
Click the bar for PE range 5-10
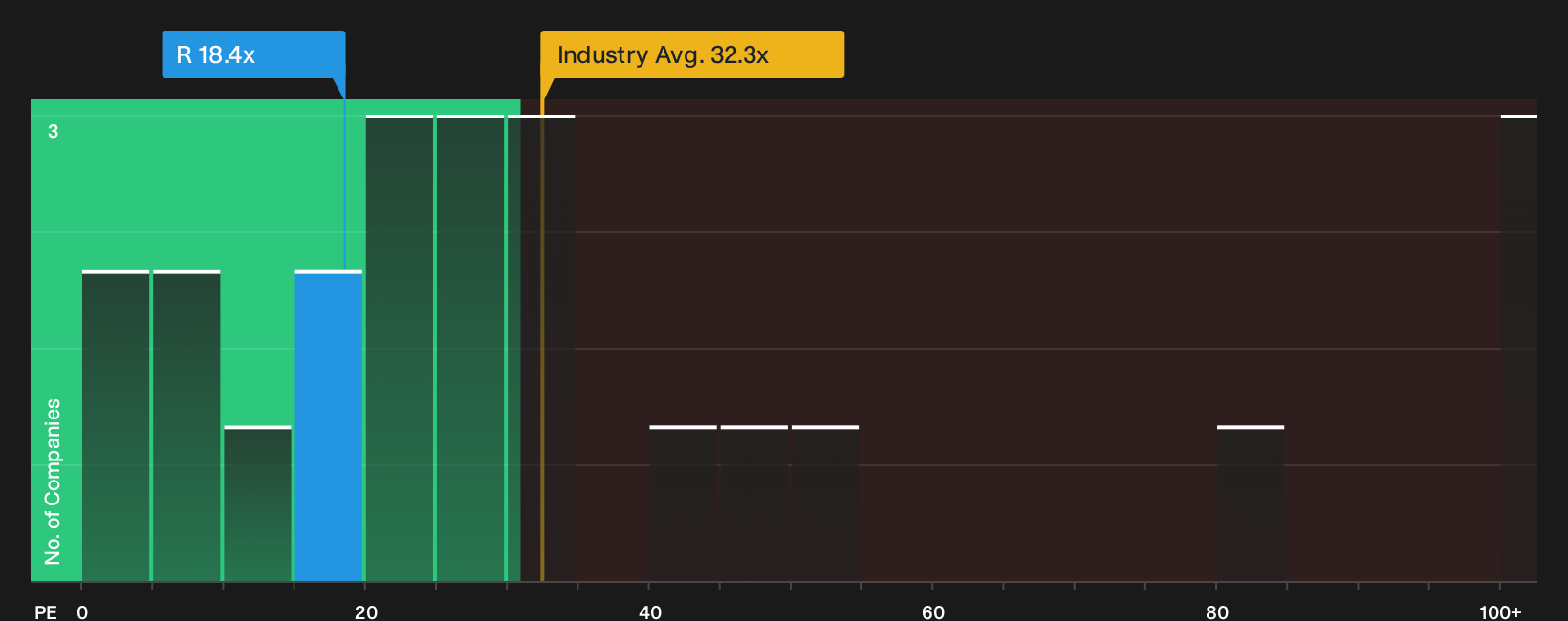[x=186, y=426]
